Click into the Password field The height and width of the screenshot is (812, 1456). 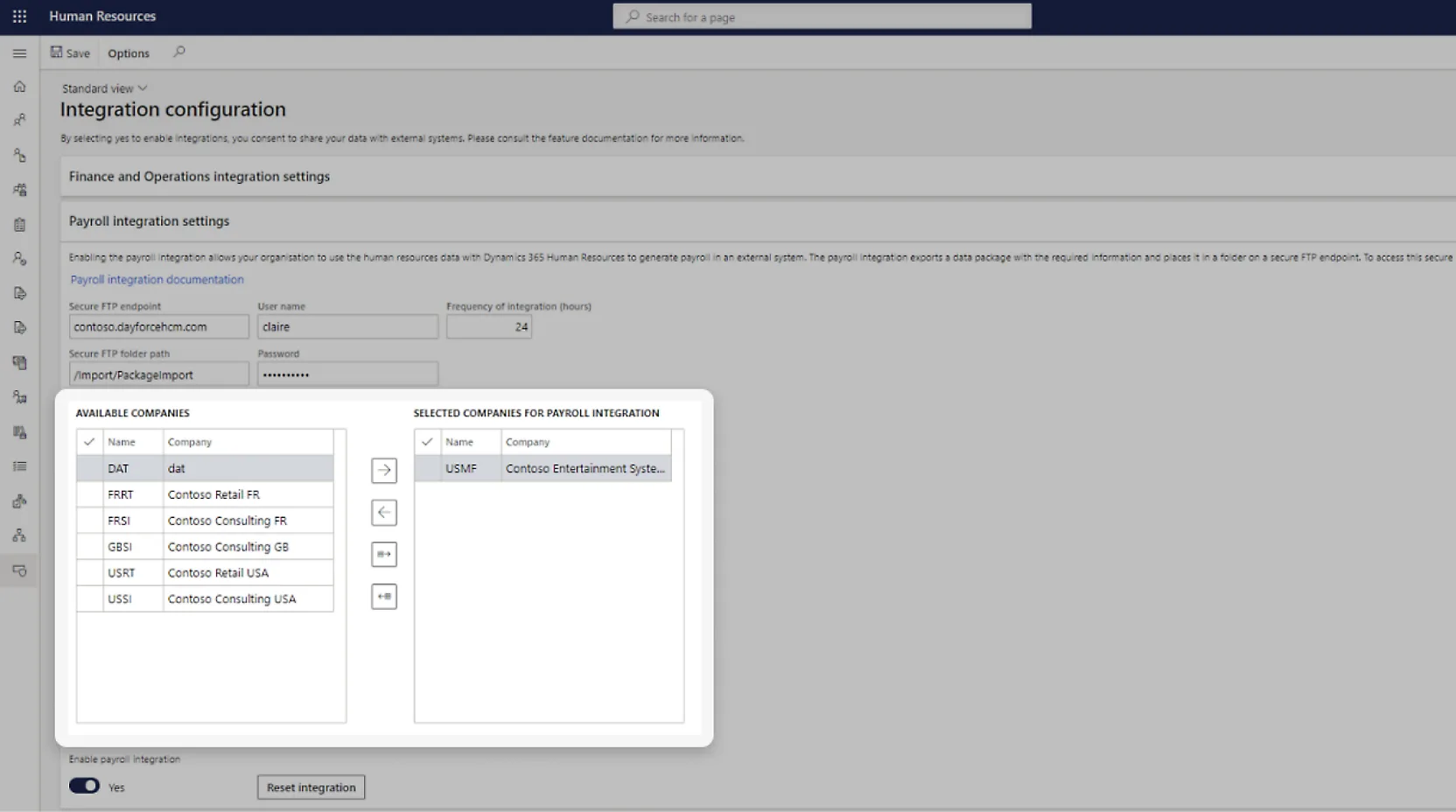(348, 374)
